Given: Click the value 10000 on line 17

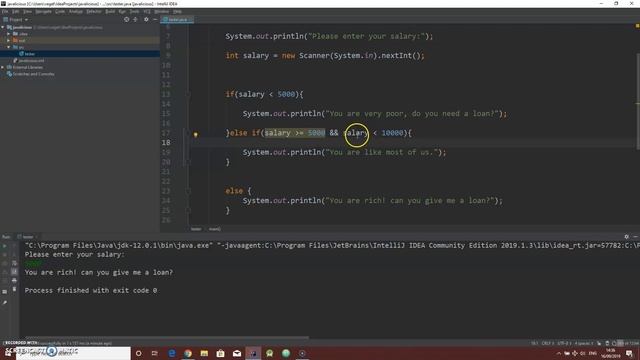Looking at the screenshot, I should tap(392, 133).
